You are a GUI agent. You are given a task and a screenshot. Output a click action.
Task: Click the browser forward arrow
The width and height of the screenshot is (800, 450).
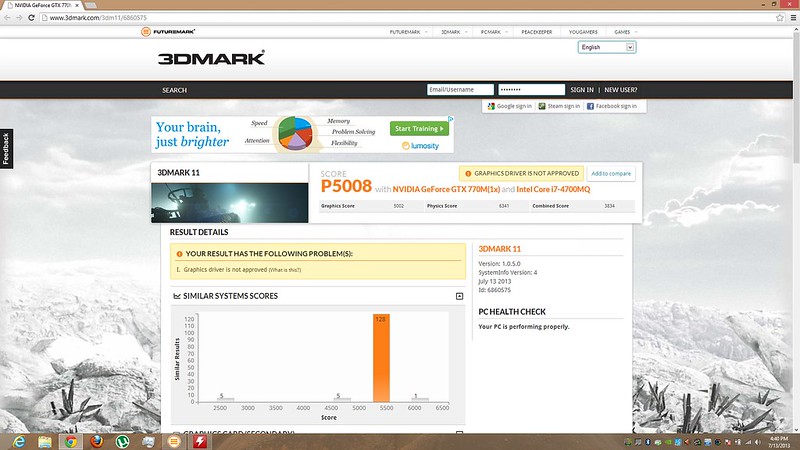(x=19, y=17)
